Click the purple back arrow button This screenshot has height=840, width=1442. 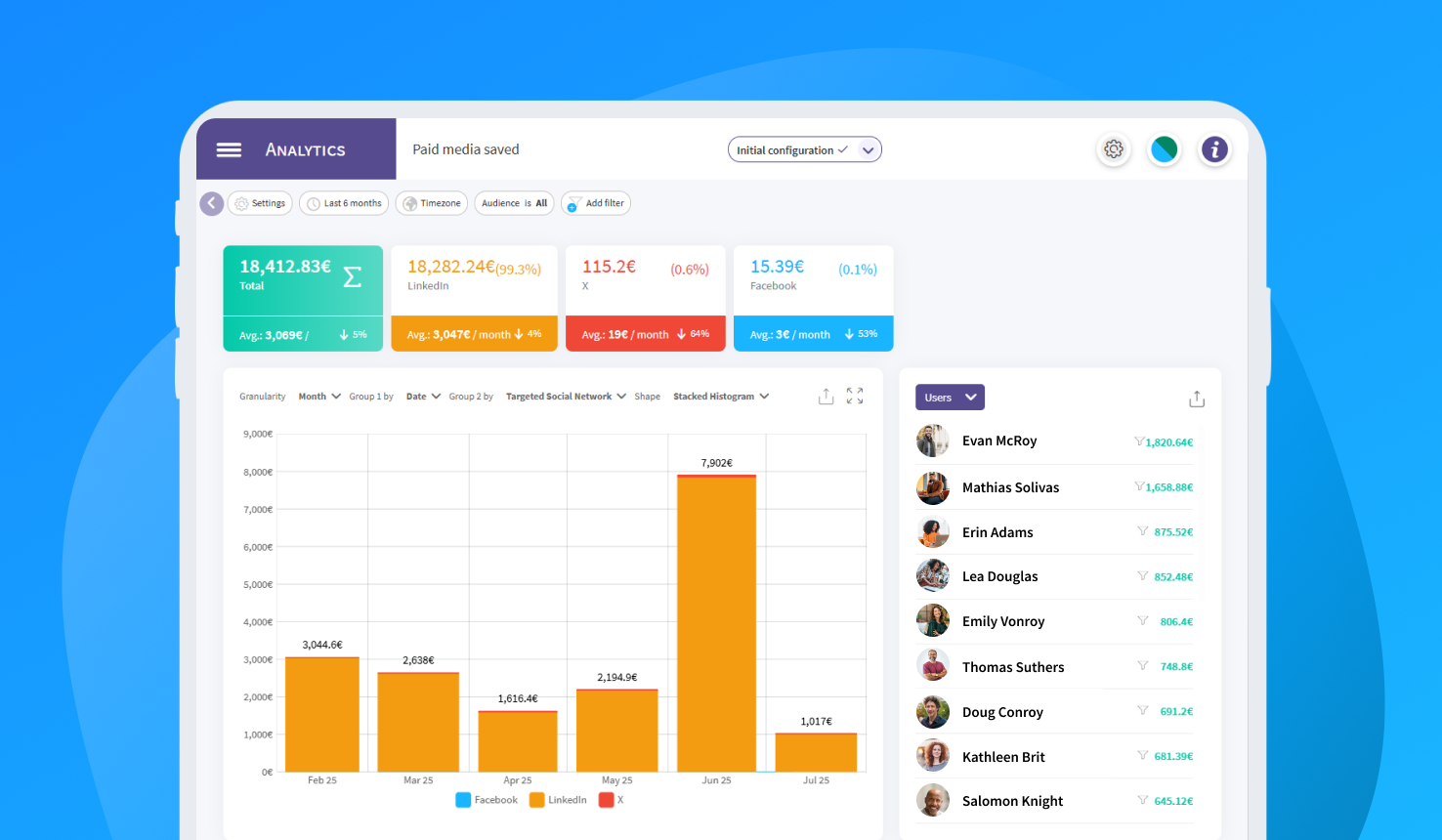(x=211, y=203)
